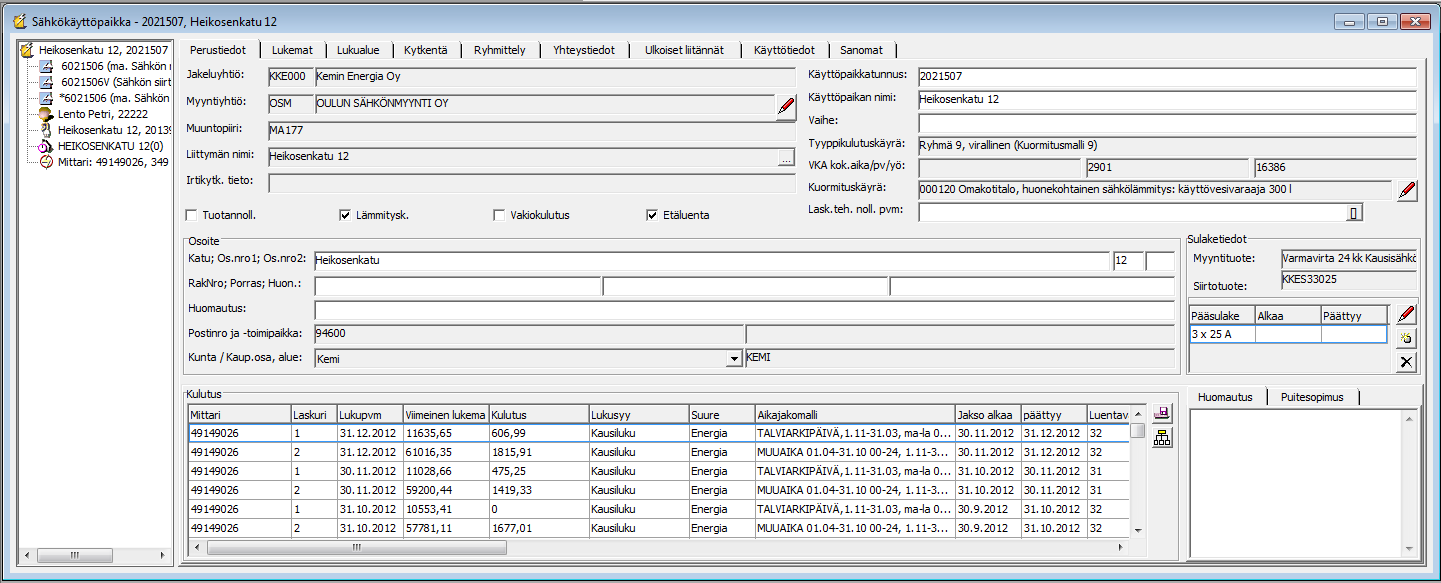Click the ellipsis button beside Liittymän nimi
This screenshot has height=583, width=1441.
(x=787, y=157)
